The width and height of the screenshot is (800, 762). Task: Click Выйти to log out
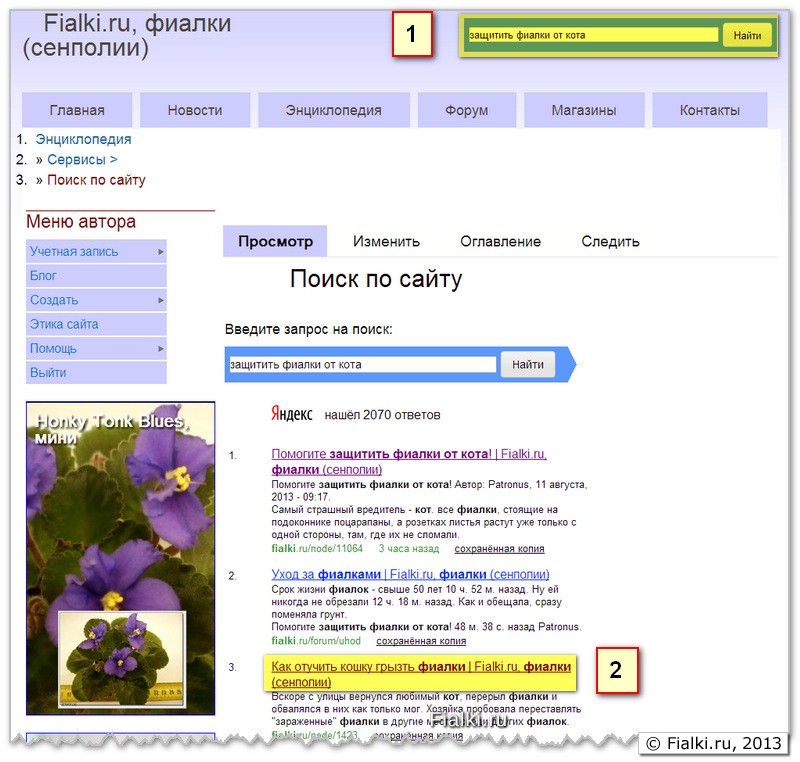pos(96,372)
